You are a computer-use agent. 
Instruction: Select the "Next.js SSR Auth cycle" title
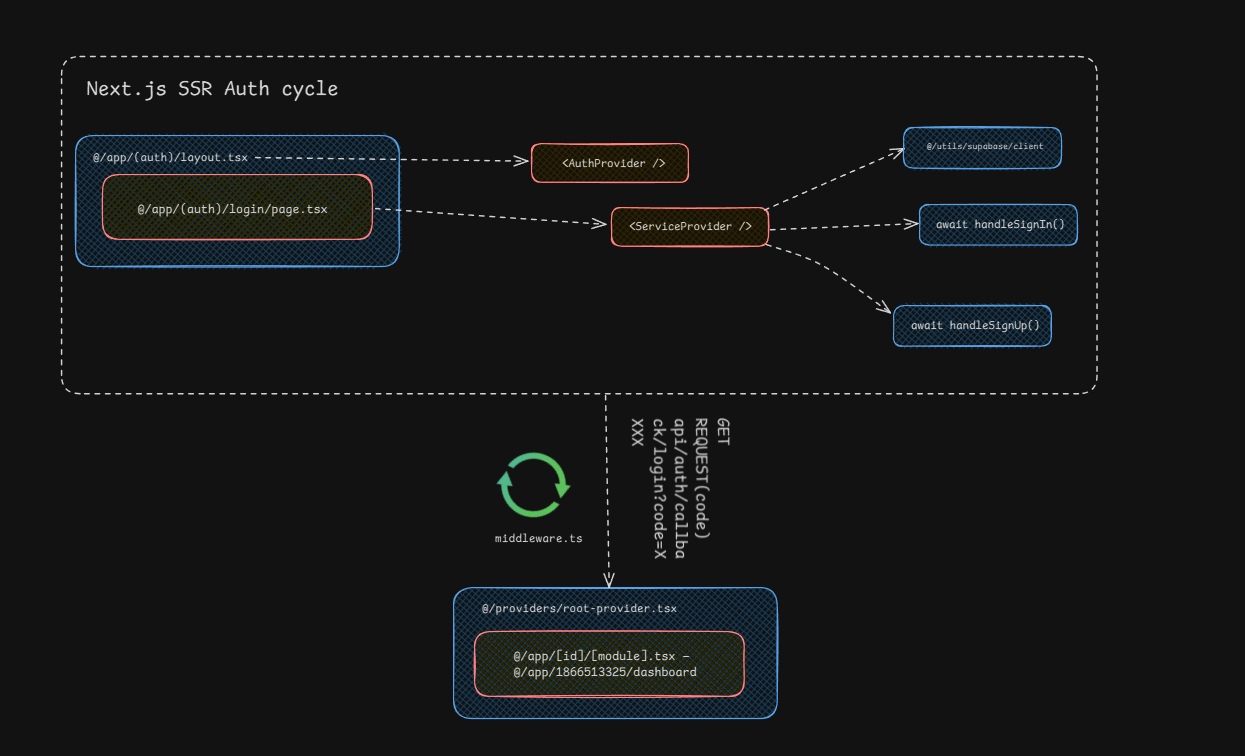pos(212,89)
